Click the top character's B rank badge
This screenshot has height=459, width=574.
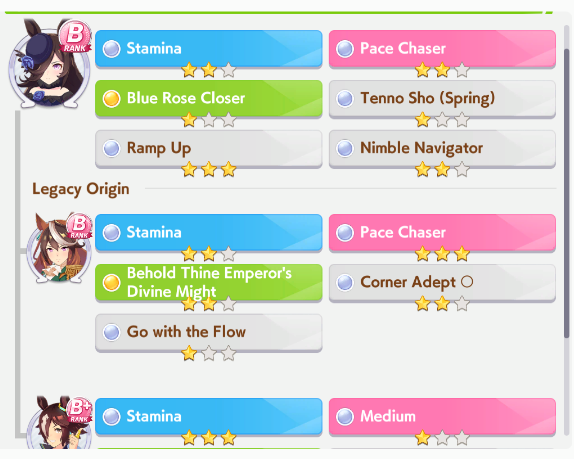pos(75,37)
